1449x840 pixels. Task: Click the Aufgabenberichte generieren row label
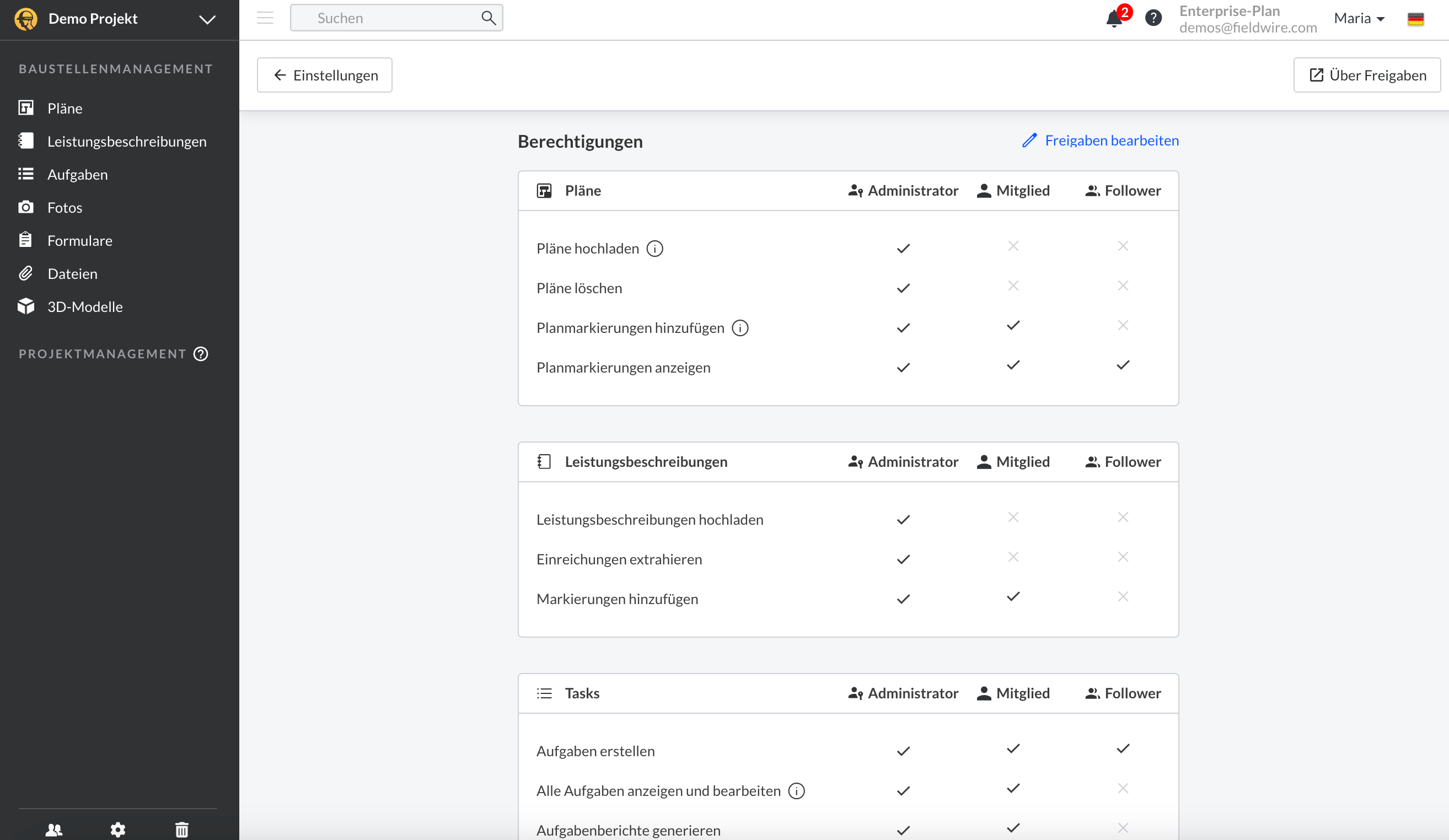click(628, 831)
